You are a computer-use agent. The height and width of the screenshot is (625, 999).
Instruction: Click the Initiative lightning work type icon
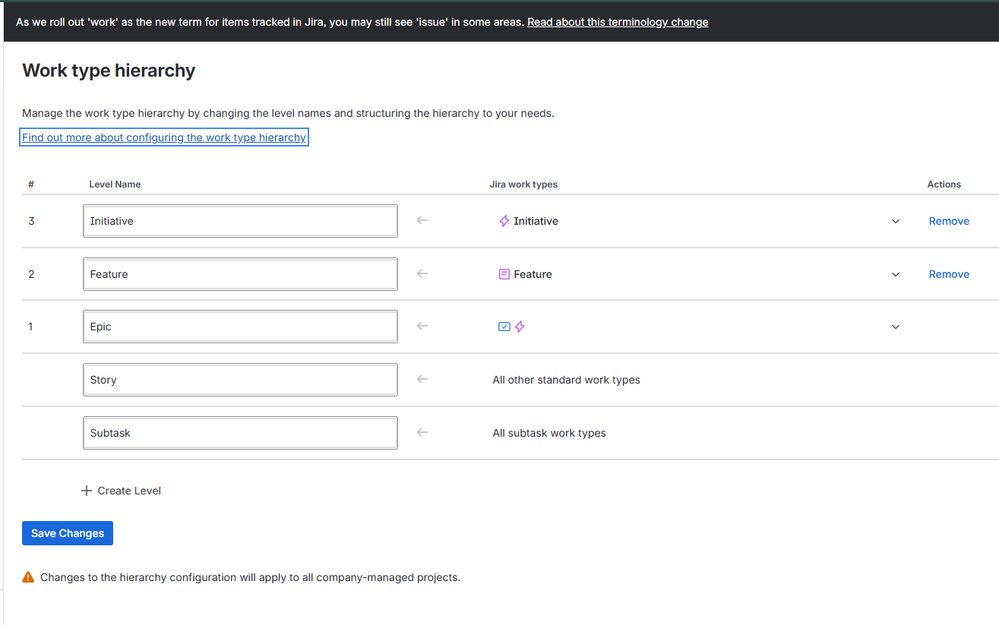tap(504, 221)
